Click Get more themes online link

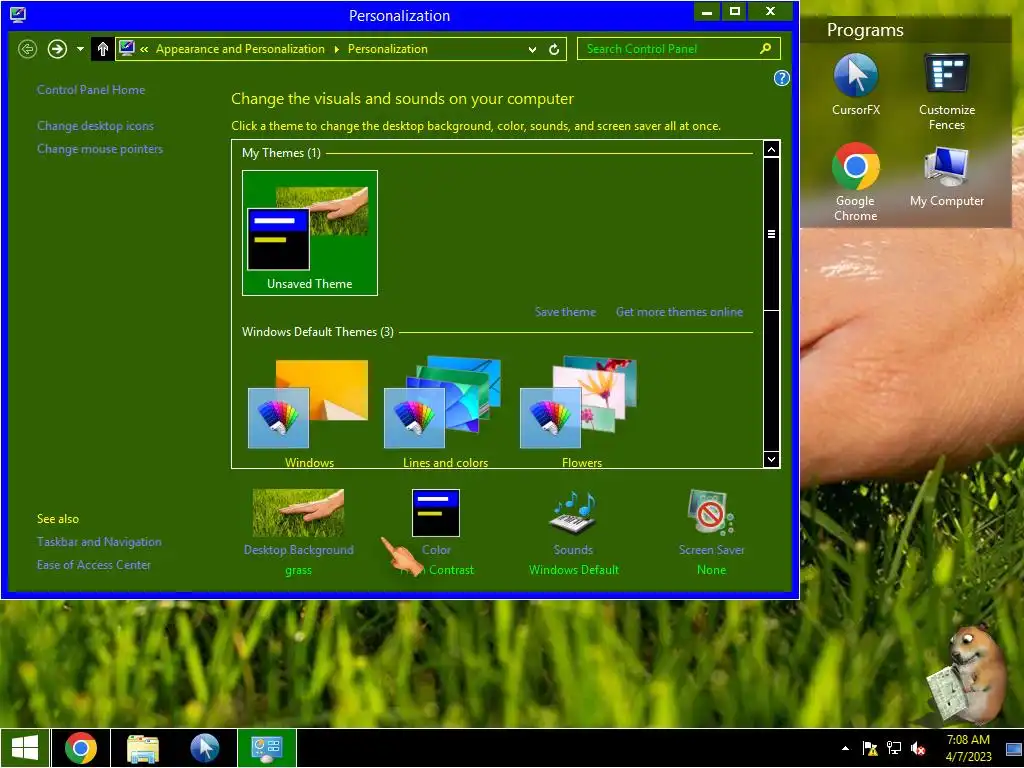679,312
